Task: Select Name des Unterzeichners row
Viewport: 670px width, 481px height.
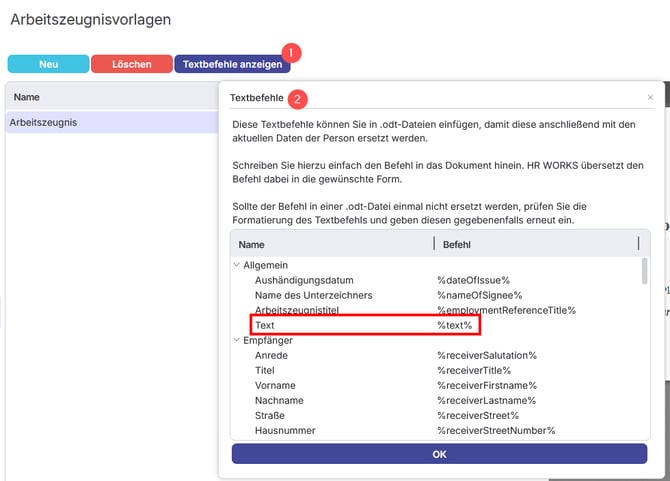Action: (313, 295)
